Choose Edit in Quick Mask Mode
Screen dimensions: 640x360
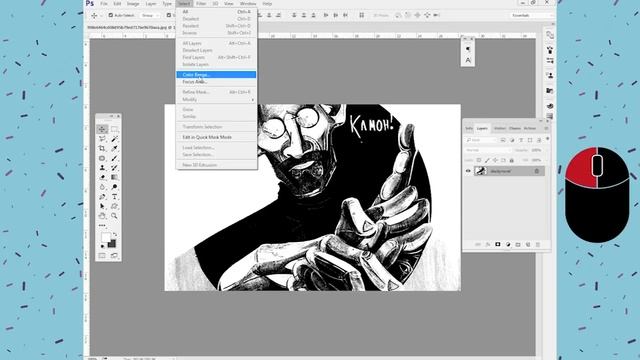click(x=216, y=137)
